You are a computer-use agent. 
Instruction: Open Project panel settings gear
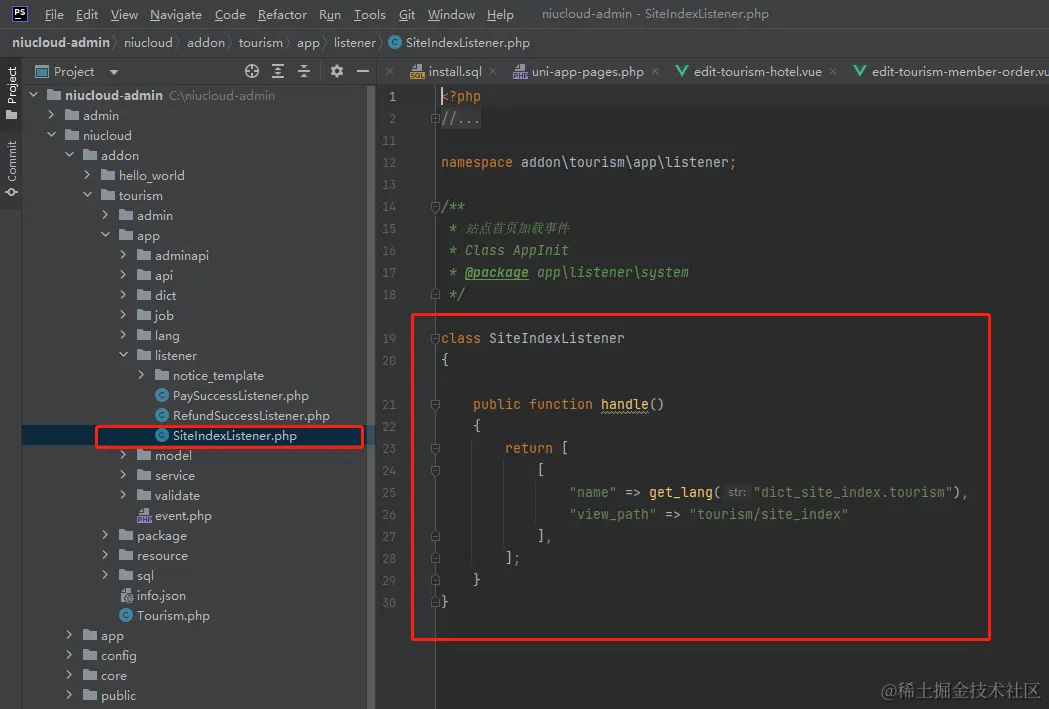(337, 71)
